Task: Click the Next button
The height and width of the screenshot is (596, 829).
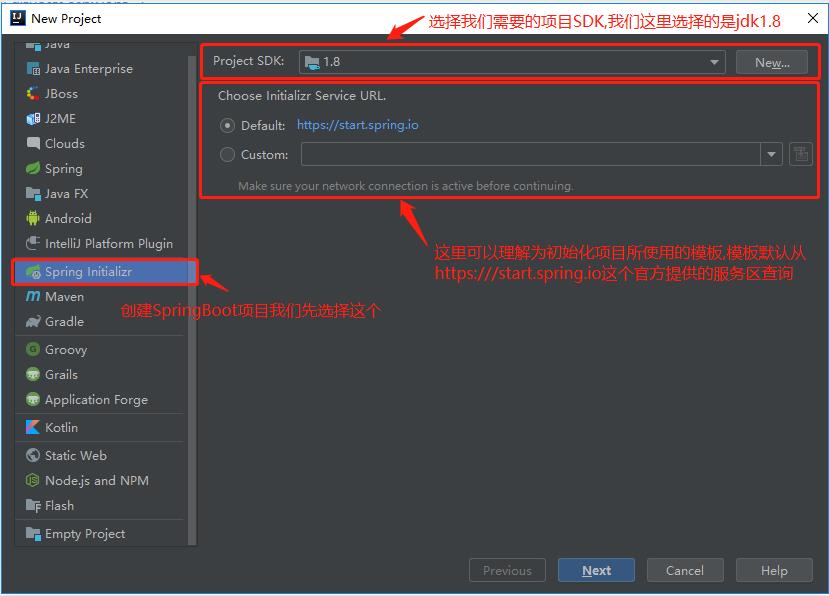Action: point(596,570)
